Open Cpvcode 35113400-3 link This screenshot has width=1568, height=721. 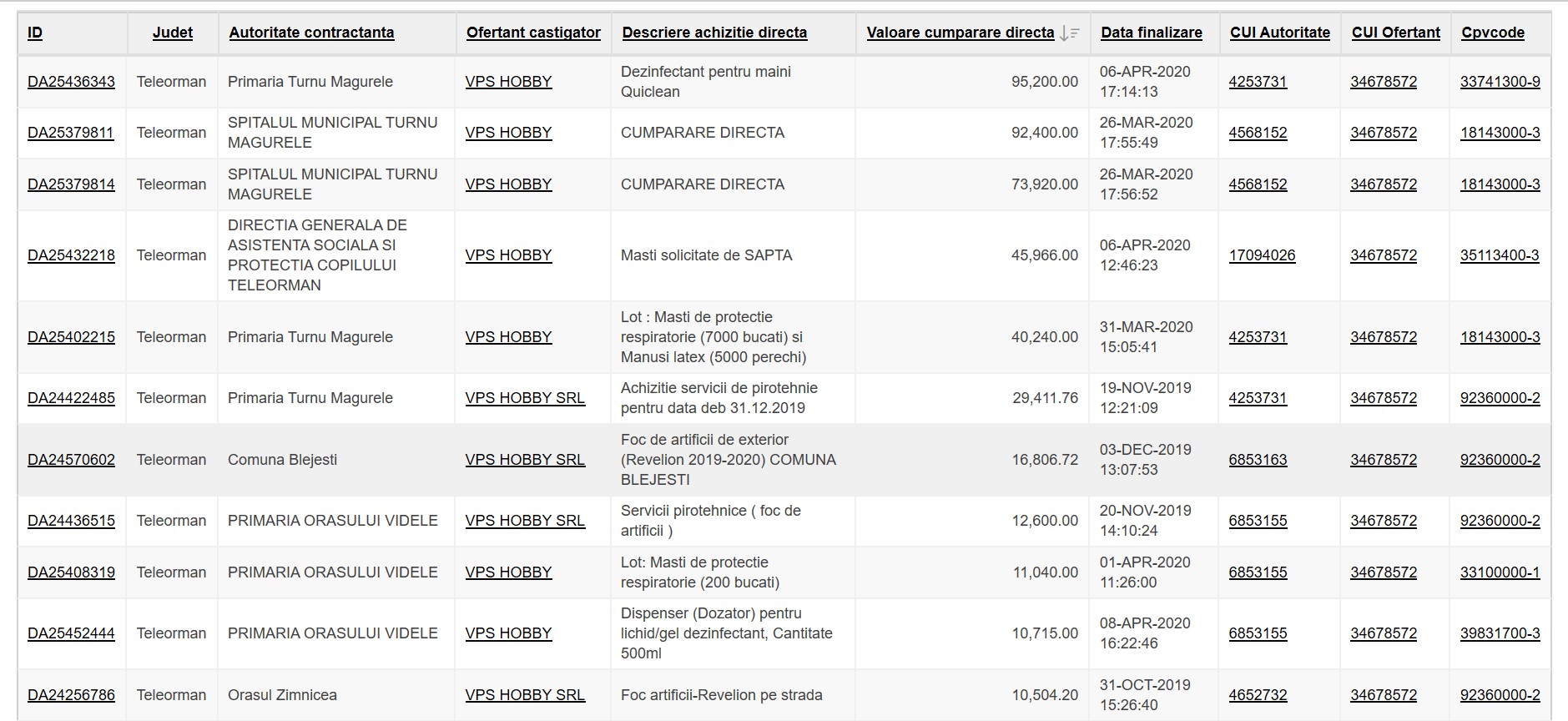1500,255
